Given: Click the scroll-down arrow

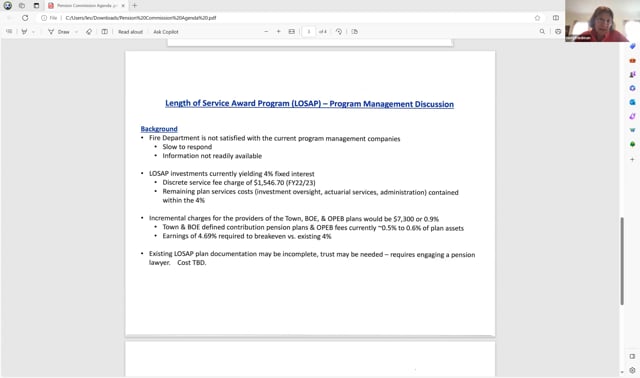Looking at the screenshot, I should (622, 372).
